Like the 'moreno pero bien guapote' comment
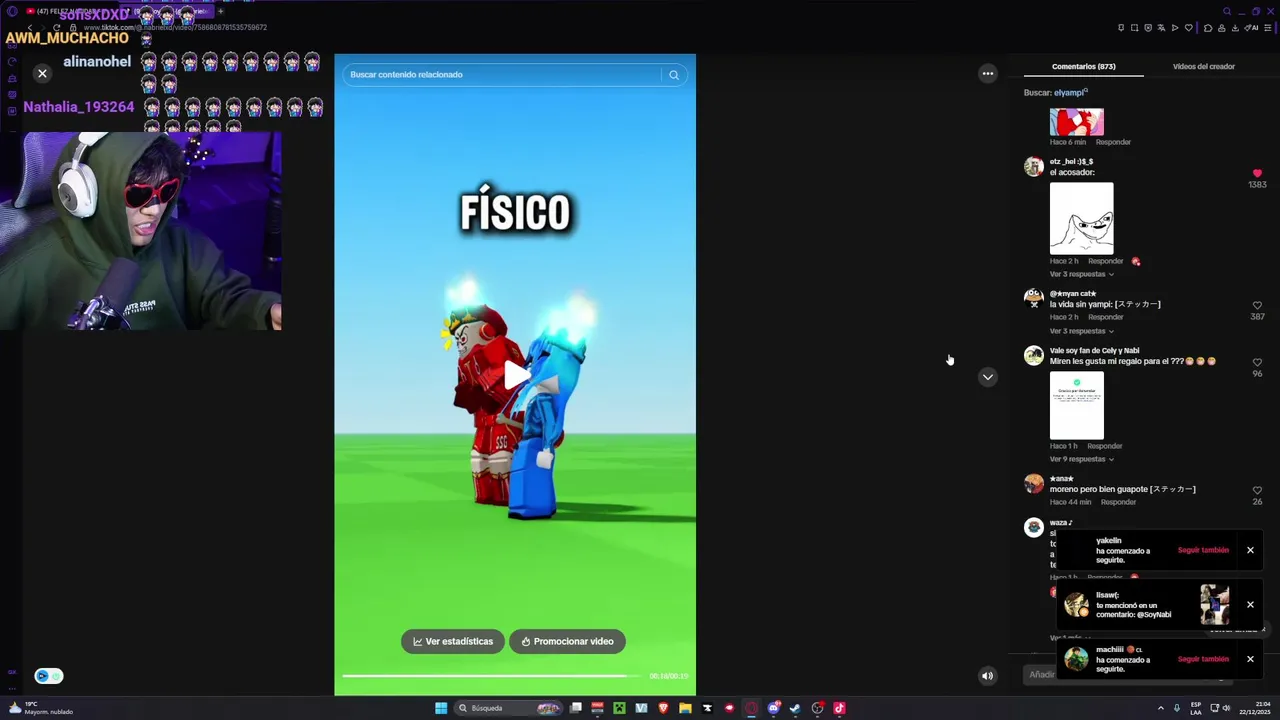 1257,490
